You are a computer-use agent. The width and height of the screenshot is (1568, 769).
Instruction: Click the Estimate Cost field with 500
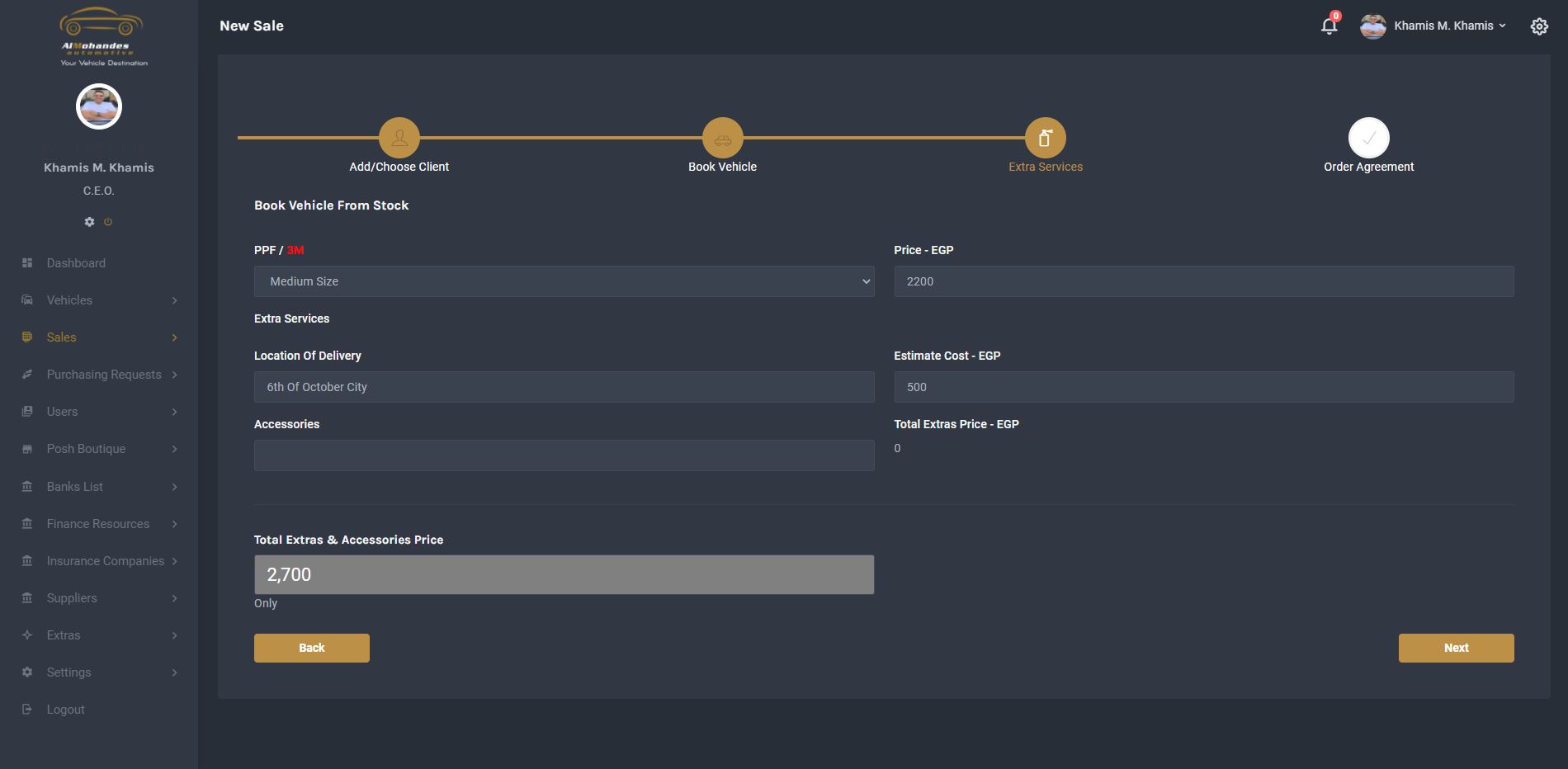point(1204,387)
